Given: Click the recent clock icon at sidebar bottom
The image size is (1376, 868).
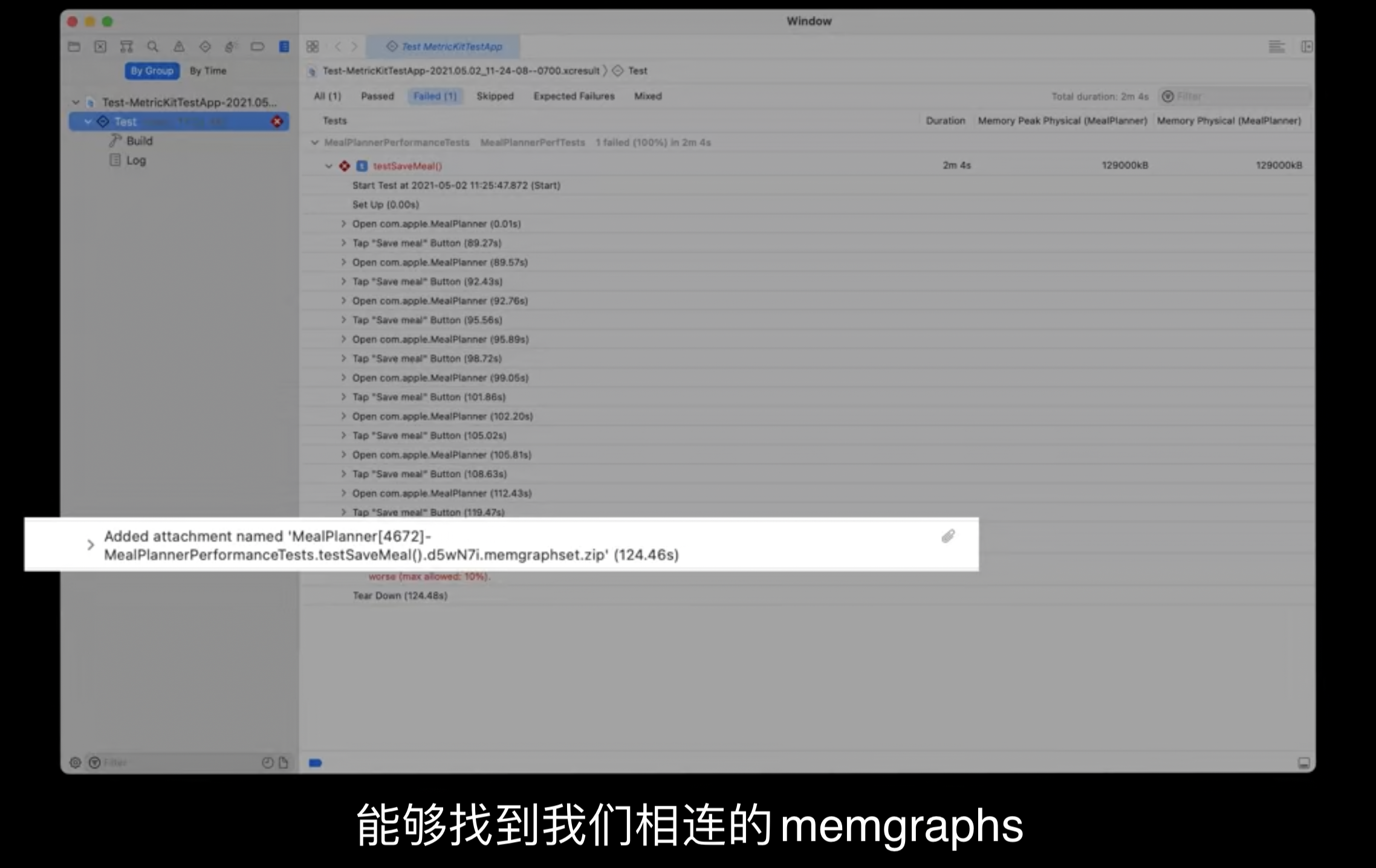Looking at the screenshot, I should (267, 762).
